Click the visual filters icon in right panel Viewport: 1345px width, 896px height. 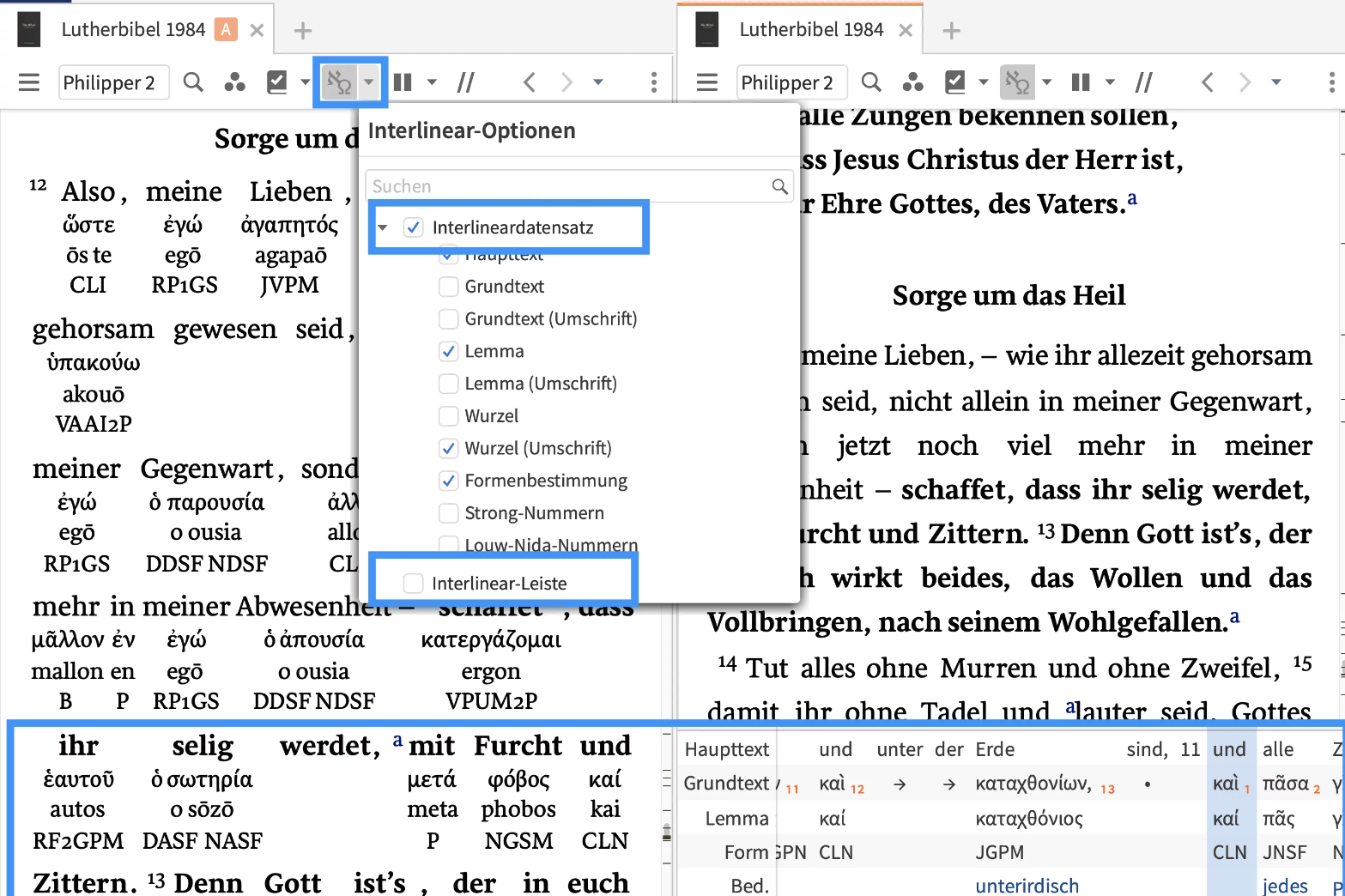tap(955, 82)
